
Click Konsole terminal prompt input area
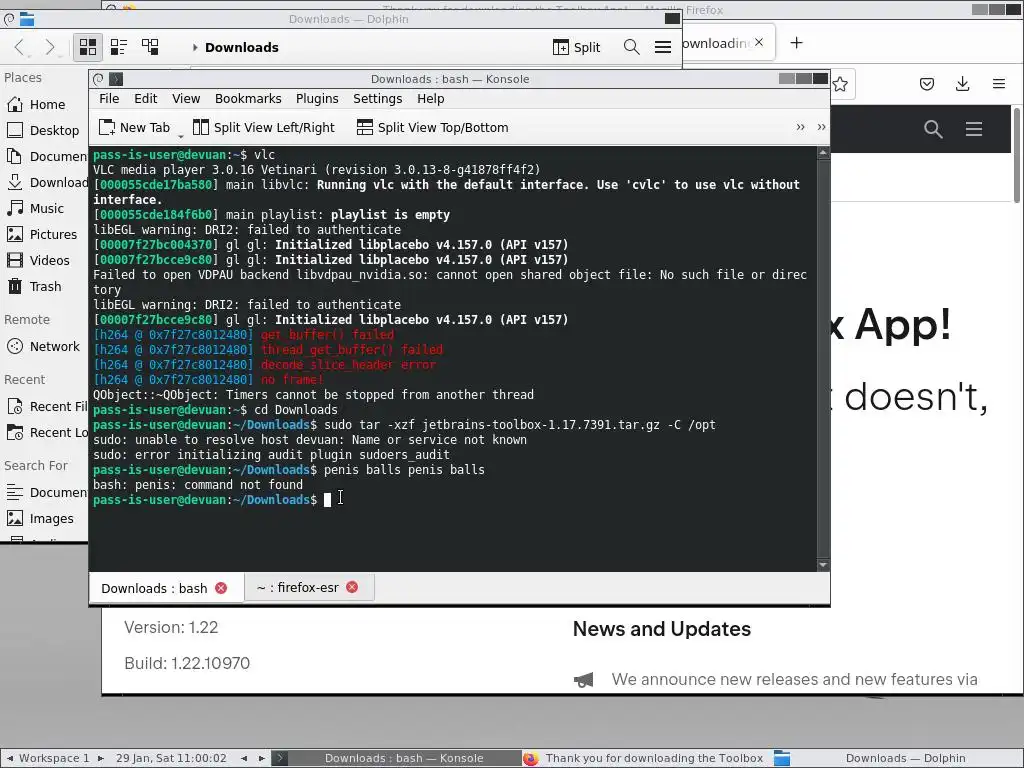[x=328, y=500]
